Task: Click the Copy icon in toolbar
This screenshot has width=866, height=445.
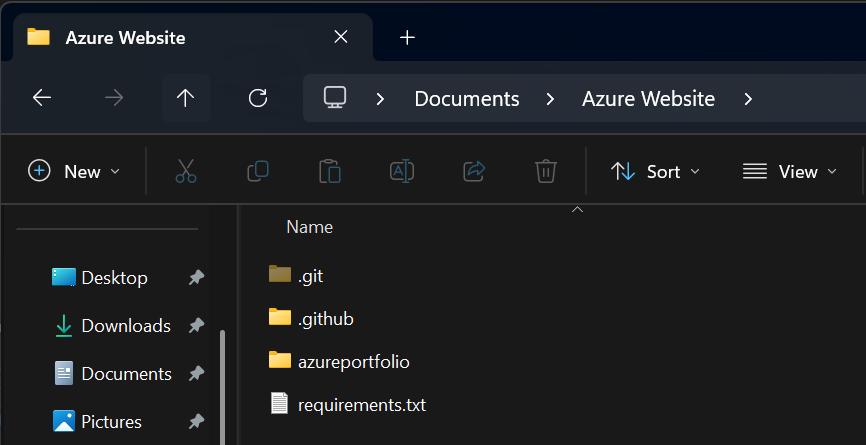Action: pyautogui.click(x=258, y=171)
